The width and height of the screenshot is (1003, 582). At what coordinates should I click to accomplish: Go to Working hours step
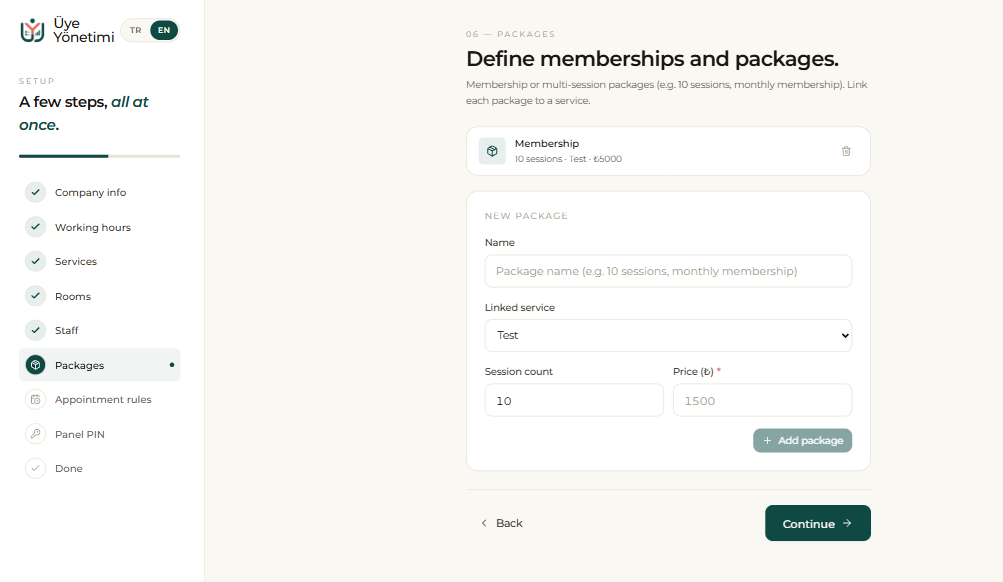point(99,226)
